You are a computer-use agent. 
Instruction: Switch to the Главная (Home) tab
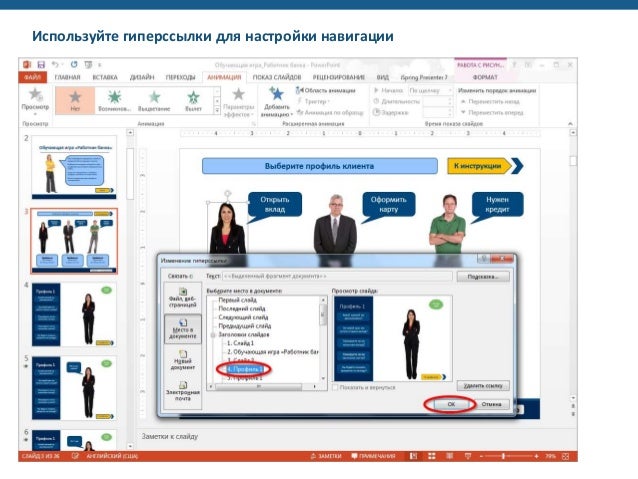68,77
